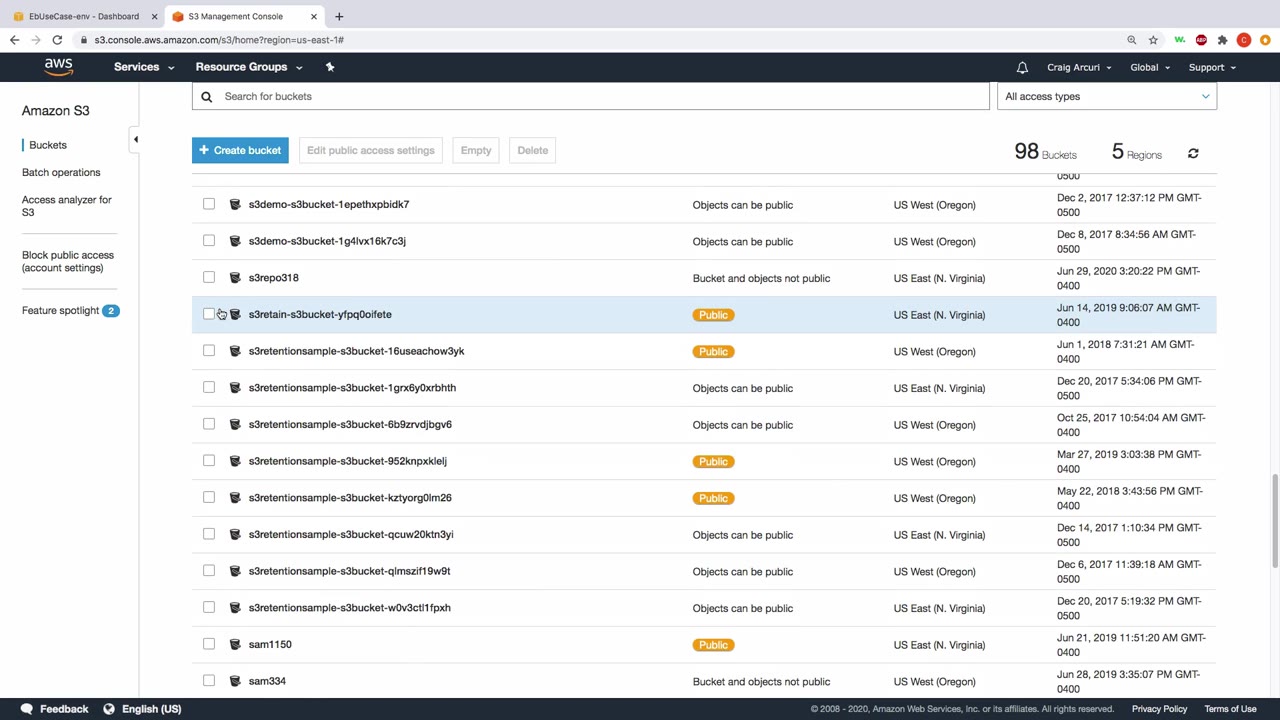Click the Empty button
1280x720 pixels.
pos(476,150)
